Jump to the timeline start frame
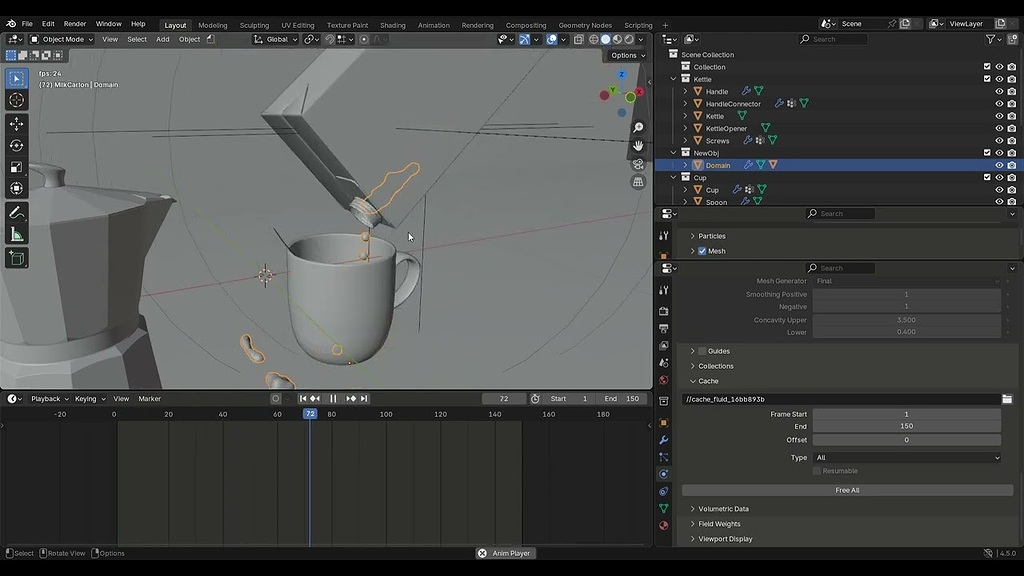The width and height of the screenshot is (1024, 576). pyautogui.click(x=303, y=398)
